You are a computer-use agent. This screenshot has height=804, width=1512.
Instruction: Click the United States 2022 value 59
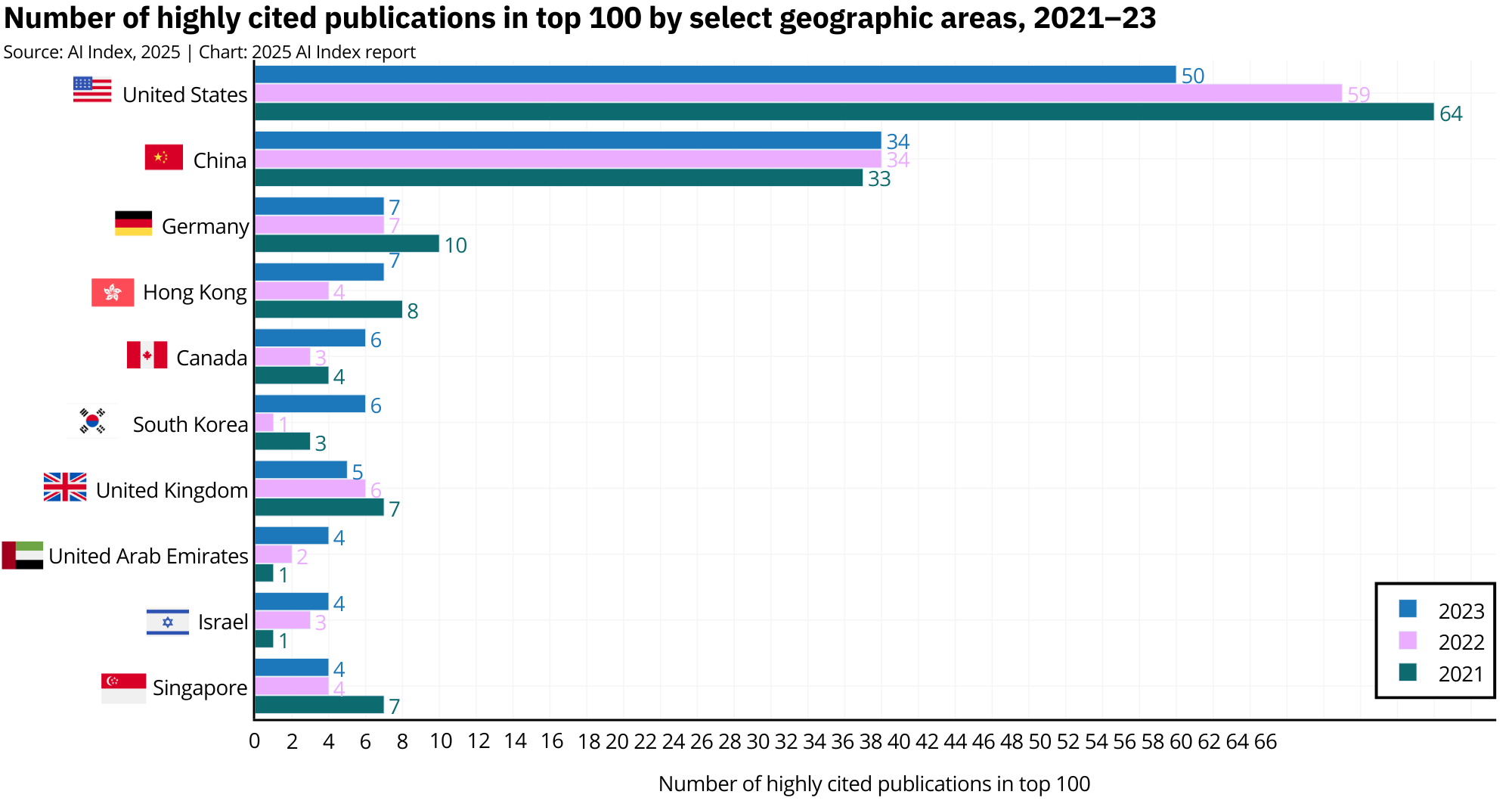coord(1359,95)
